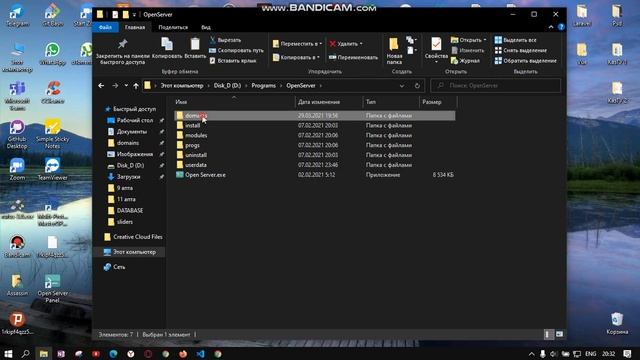The width and height of the screenshot is (640, 360).
Task: Click Открыть in ribbon
Action: pos(468,40)
